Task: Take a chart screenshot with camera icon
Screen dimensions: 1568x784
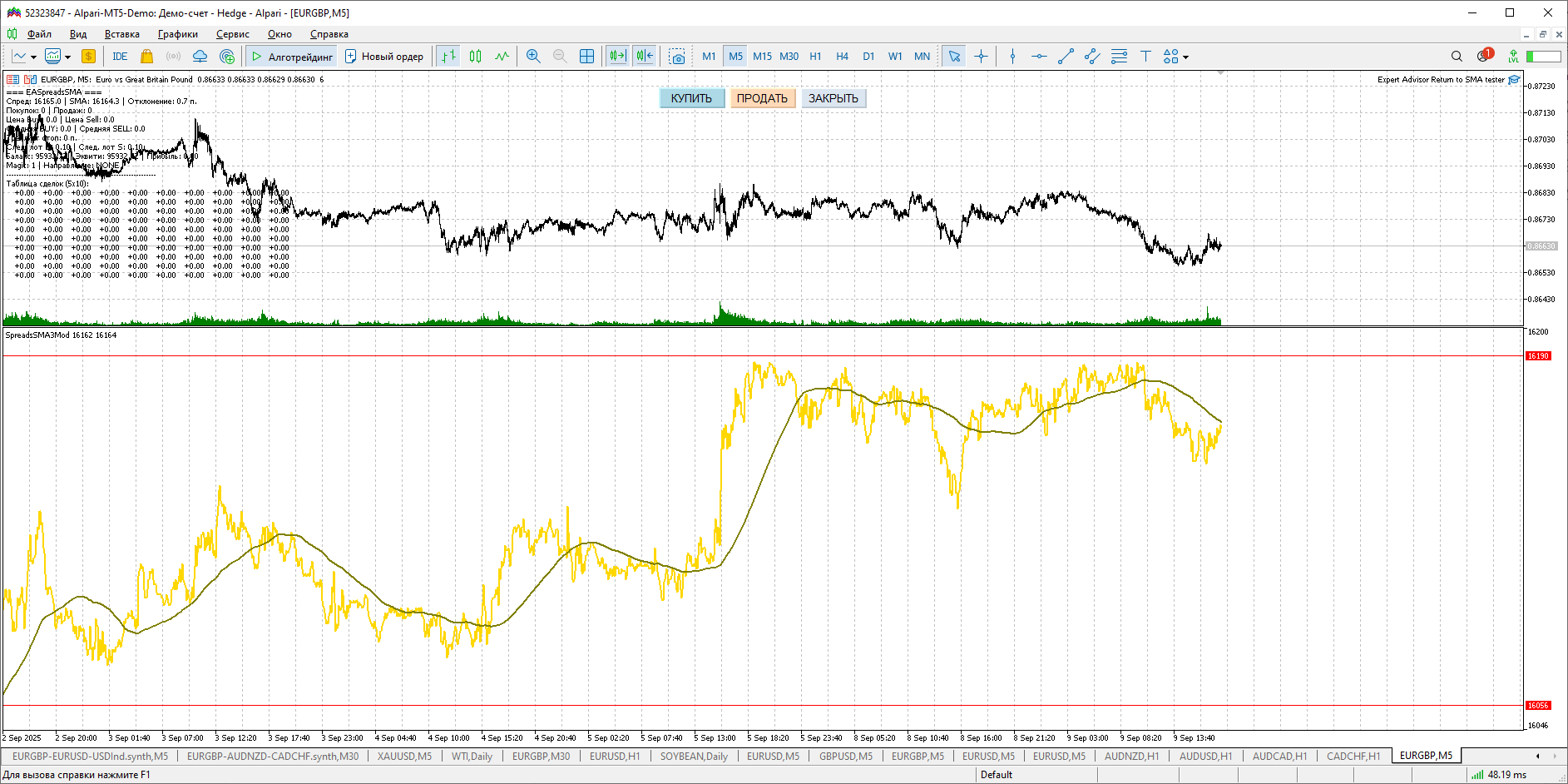Action: [x=677, y=57]
